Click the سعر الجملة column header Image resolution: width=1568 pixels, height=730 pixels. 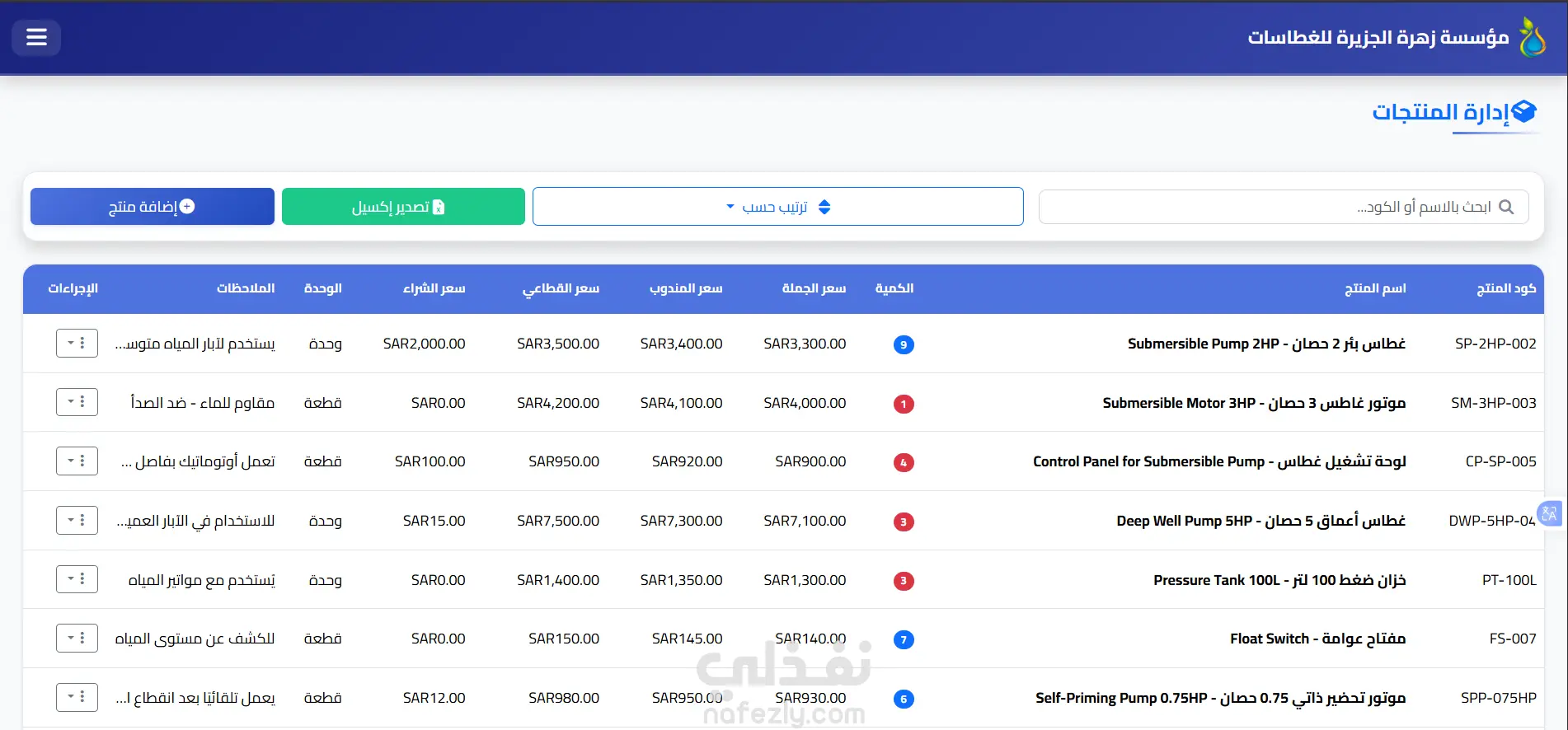pyautogui.click(x=814, y=288)
